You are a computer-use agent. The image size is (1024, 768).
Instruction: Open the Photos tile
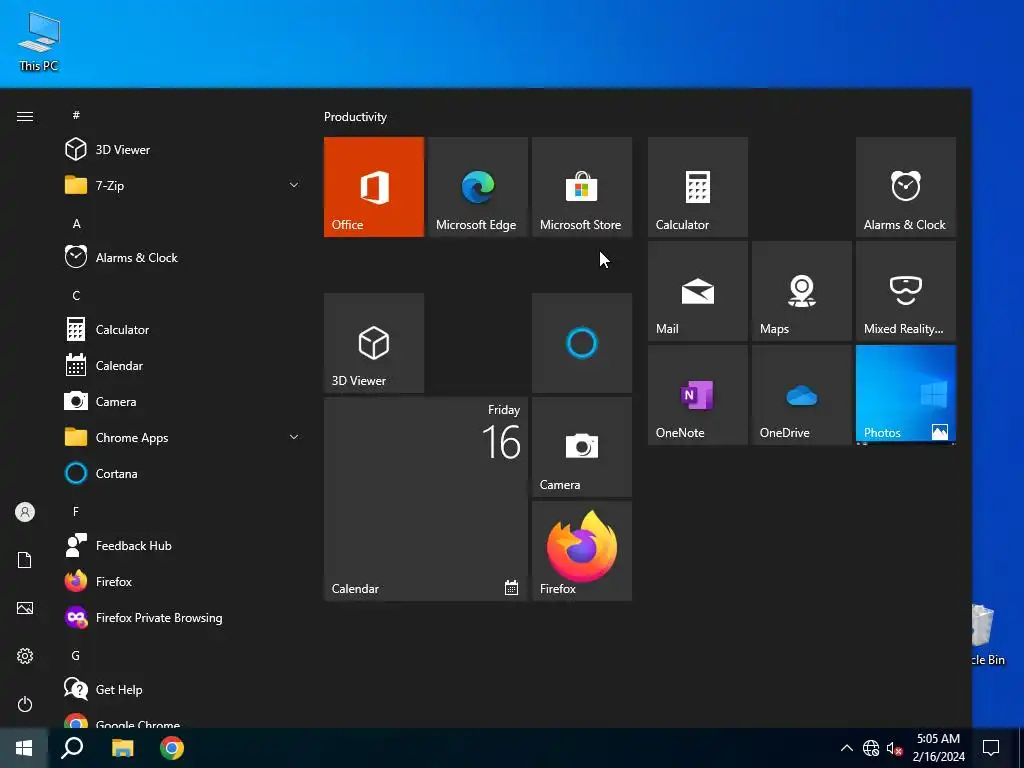click(x=906, y=394)
